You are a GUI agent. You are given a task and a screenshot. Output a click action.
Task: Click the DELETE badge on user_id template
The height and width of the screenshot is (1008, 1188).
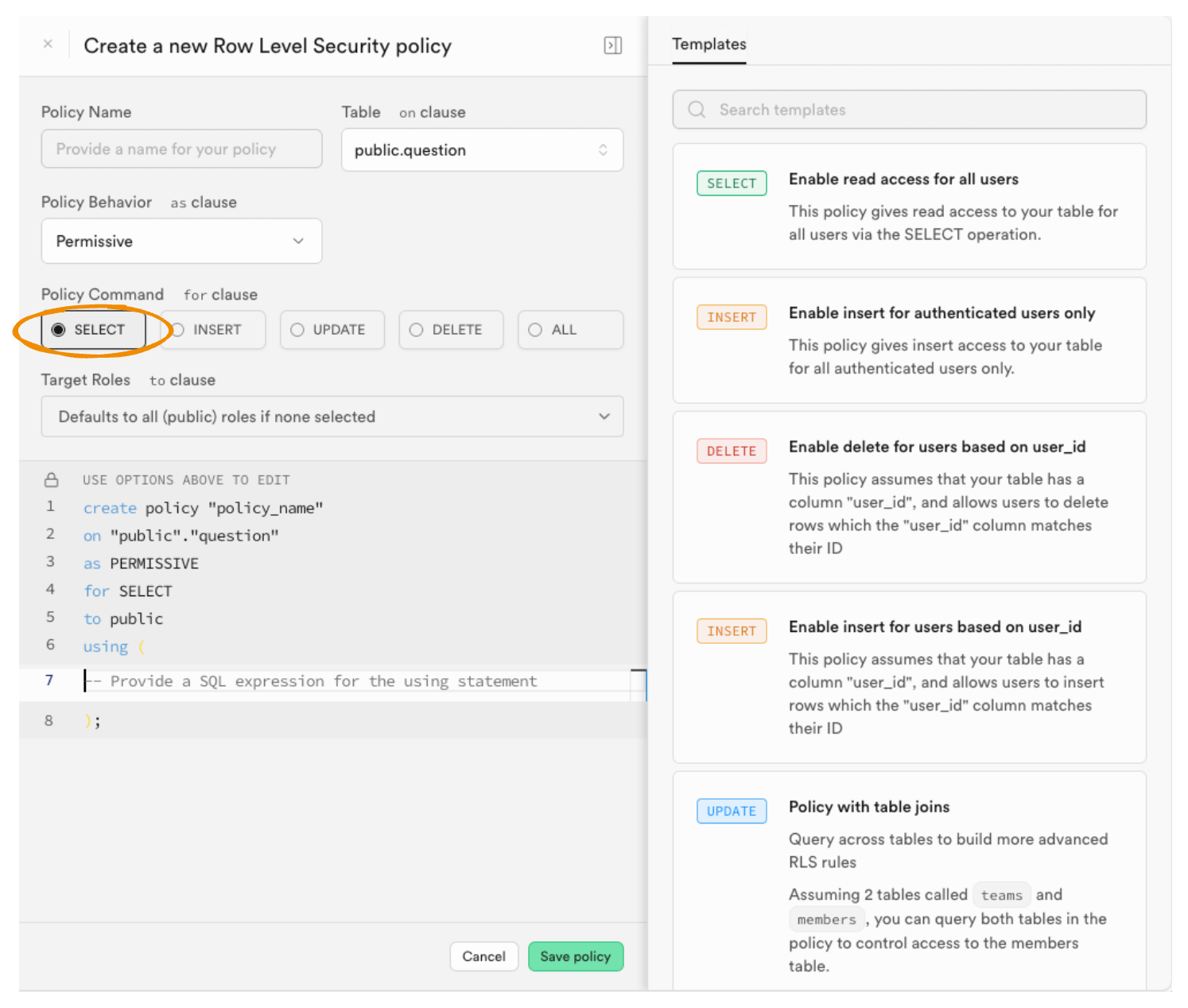coord(731,452)
